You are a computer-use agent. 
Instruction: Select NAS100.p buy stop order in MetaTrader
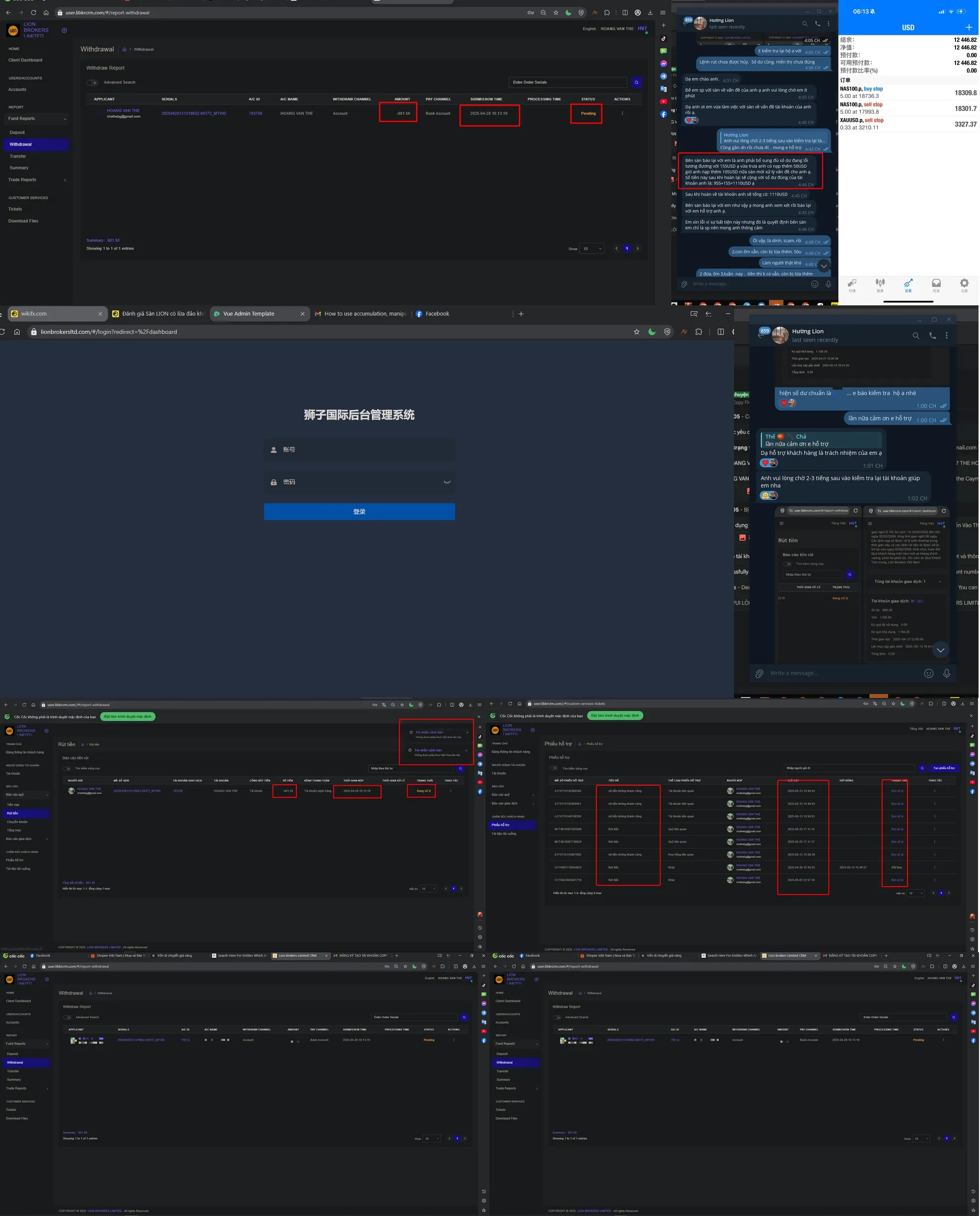click(908, 92)
